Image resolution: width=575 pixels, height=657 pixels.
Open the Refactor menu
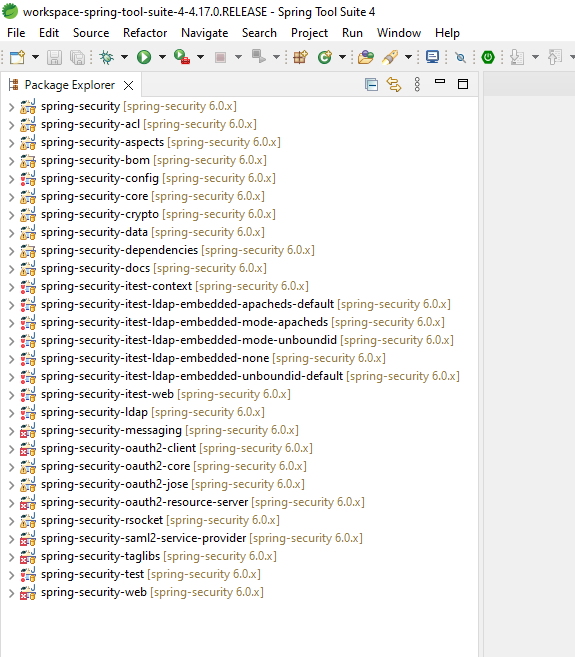pyautogui.click(x=145, y=33)
